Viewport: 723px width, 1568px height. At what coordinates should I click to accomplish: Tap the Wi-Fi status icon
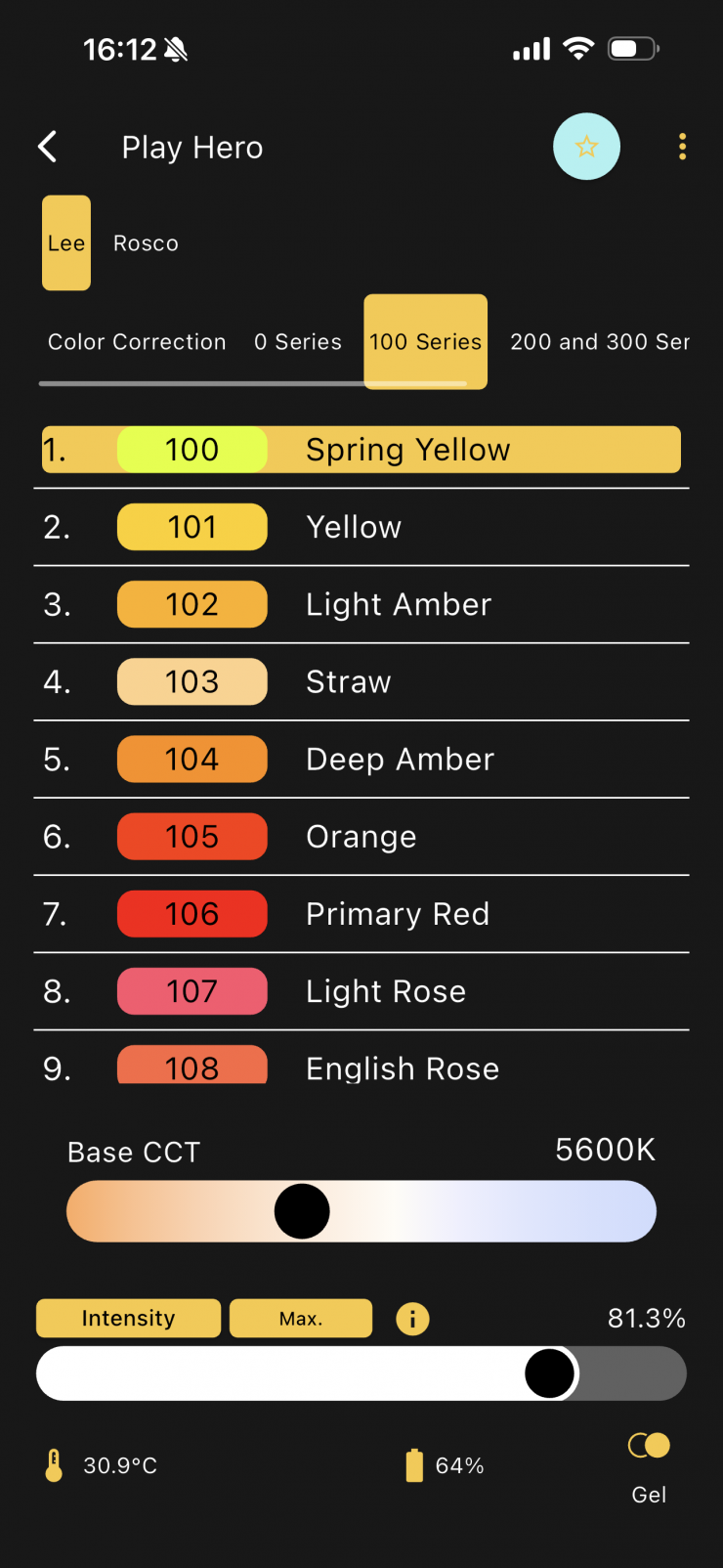point(578,49)
